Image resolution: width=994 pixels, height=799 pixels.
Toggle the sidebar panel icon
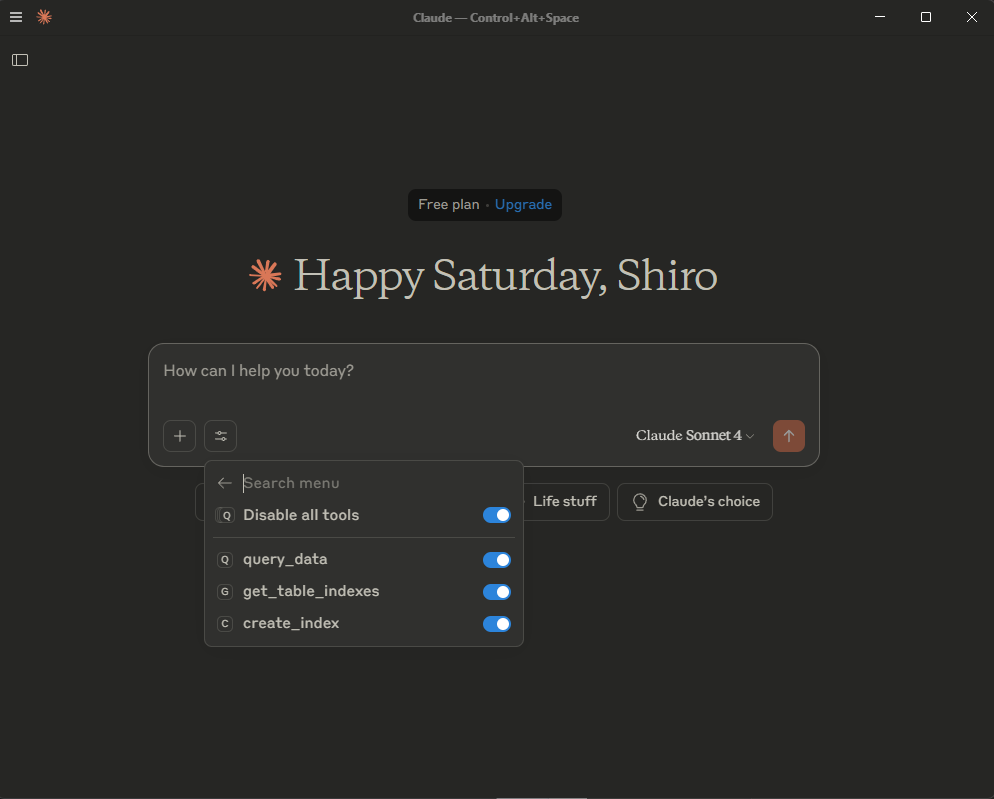[x=20, y=60]
